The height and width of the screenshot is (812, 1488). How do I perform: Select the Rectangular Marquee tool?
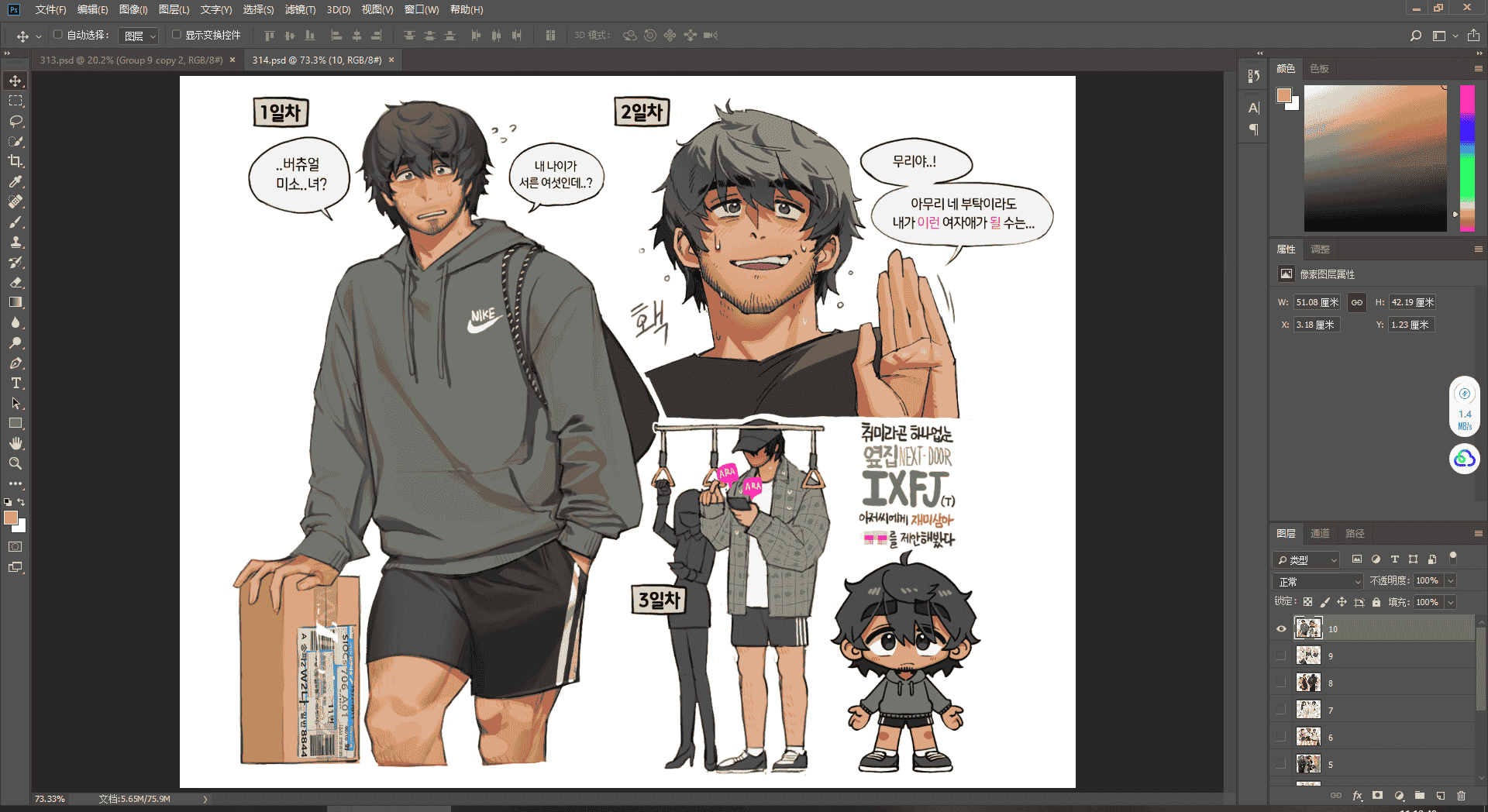[15, 101]
